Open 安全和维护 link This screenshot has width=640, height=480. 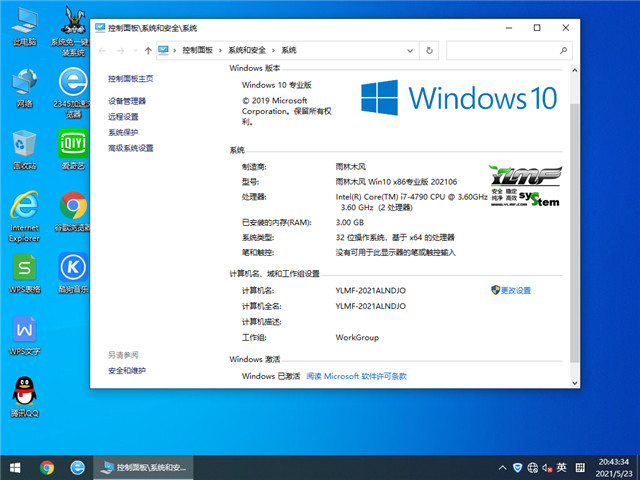pos(127,371)
